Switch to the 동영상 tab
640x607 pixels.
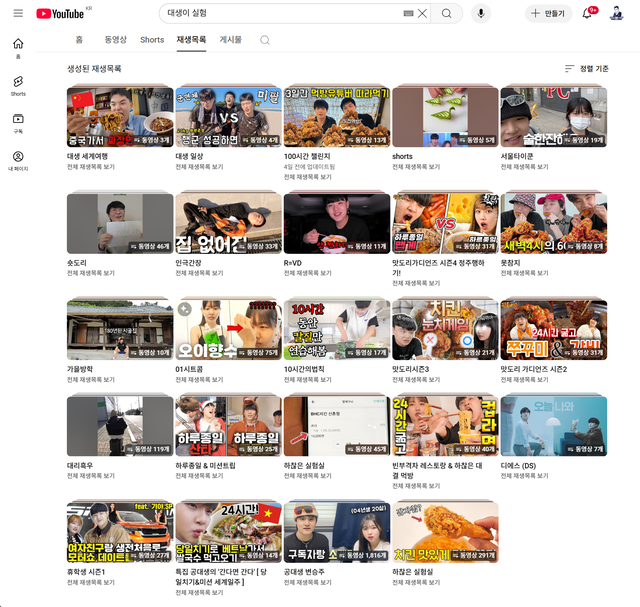click(x=115, y=40)
